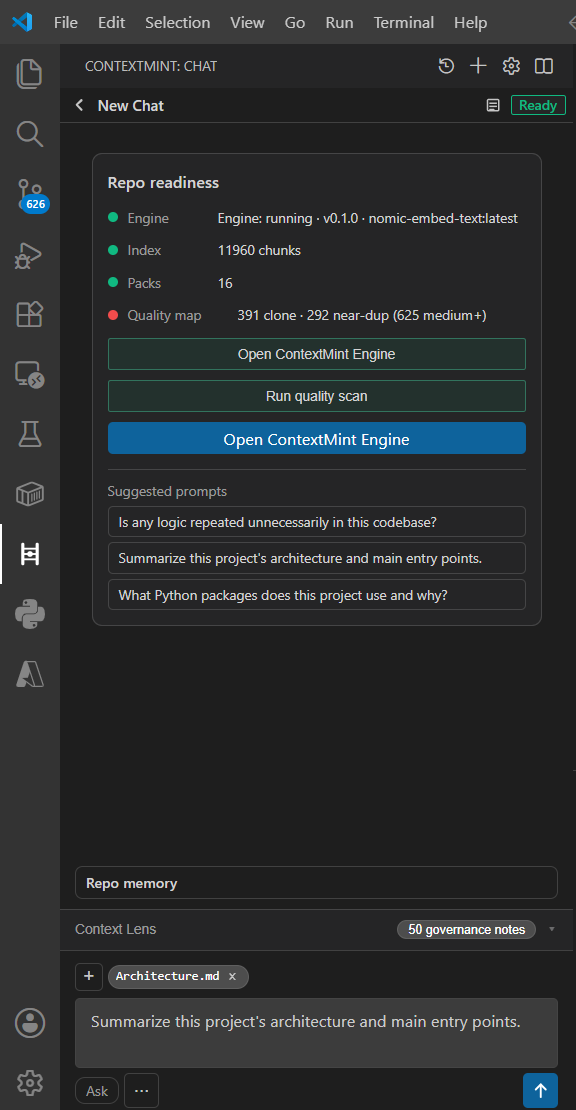The image size is (576, 1110).
Task: Choose the Python packages suggested prompt
Action: pos(316,595)
